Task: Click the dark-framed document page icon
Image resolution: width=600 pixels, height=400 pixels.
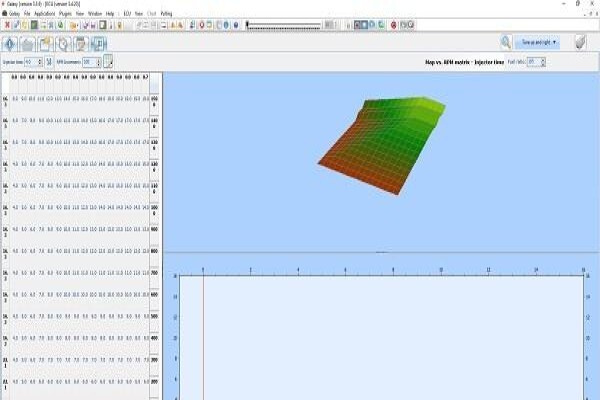Action: [x=102, y=25]
